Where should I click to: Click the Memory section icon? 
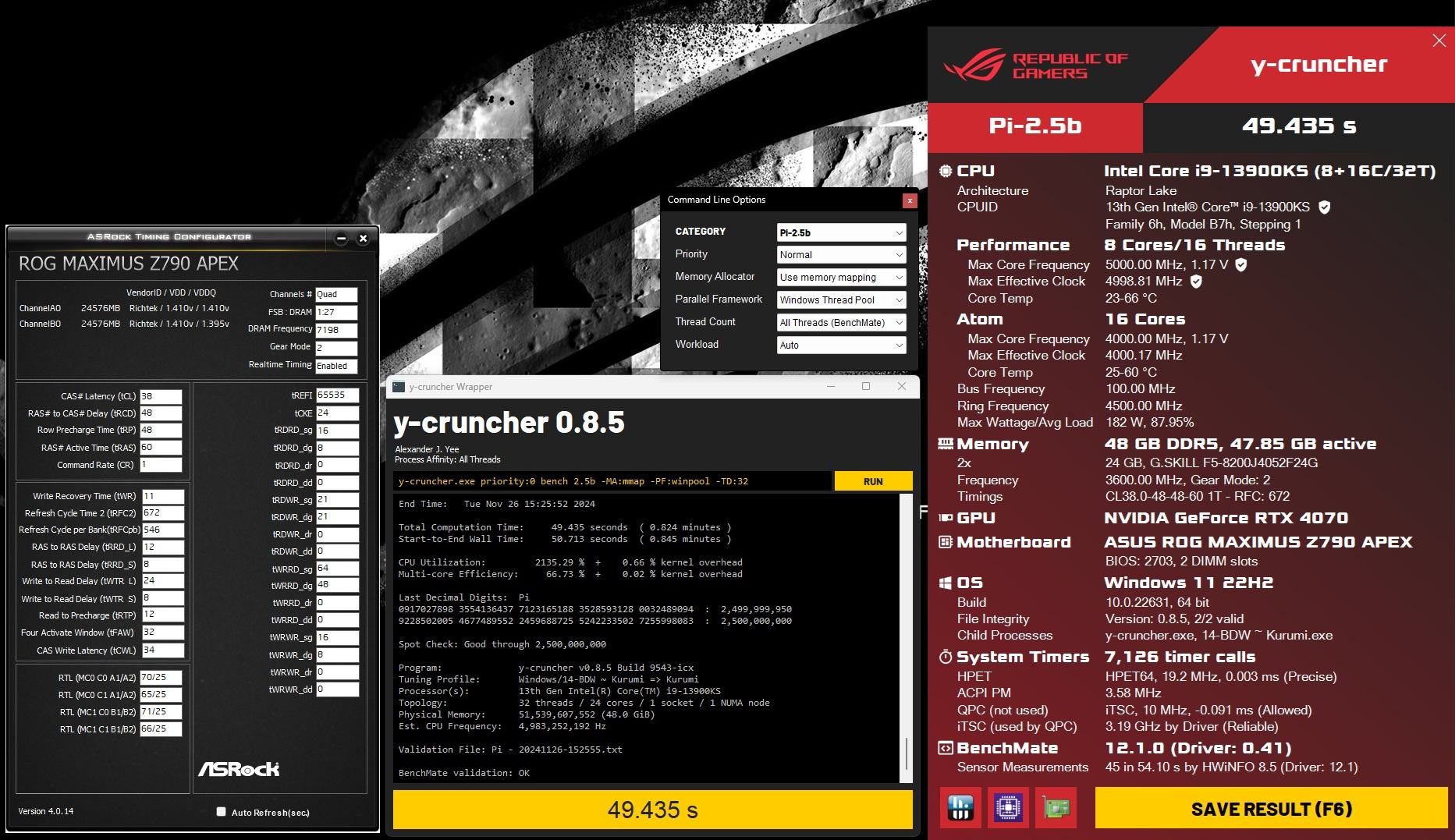945,444
